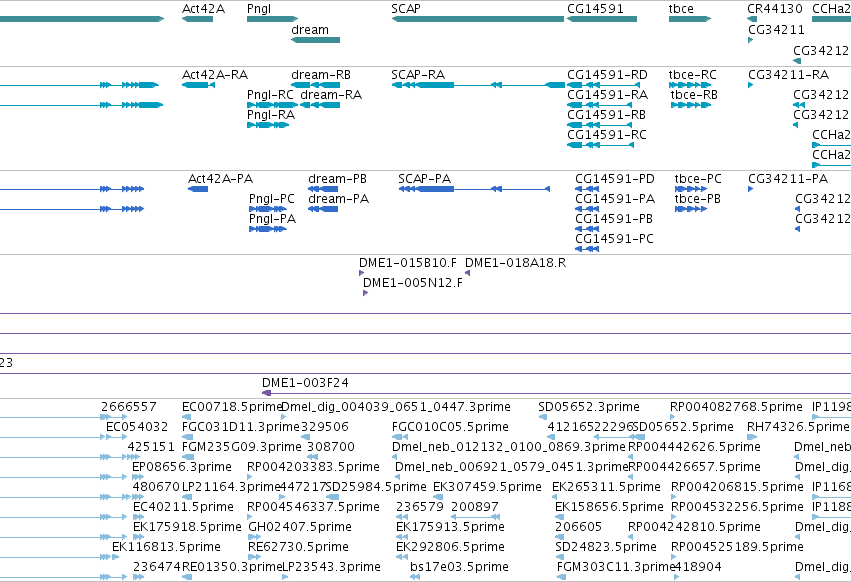
Task: Select EST label 2666557
Action: (x=129, y=407)
